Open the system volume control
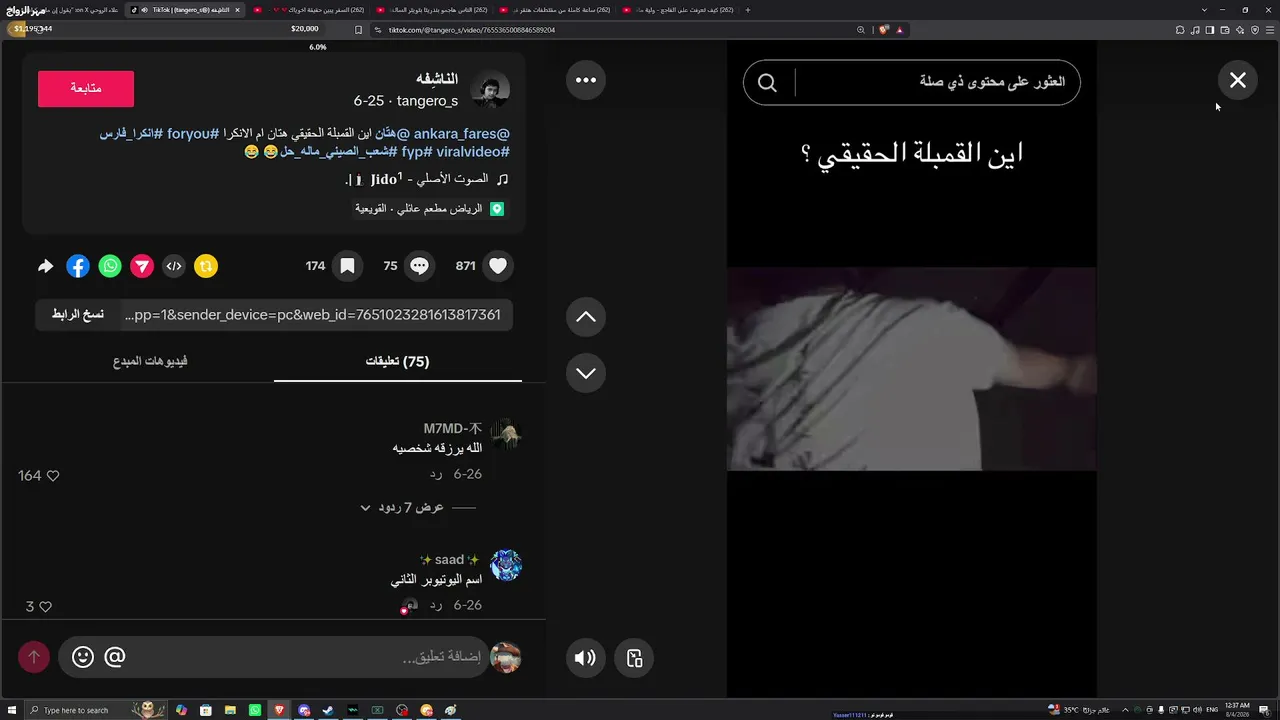 click(x=1196, y=710)
